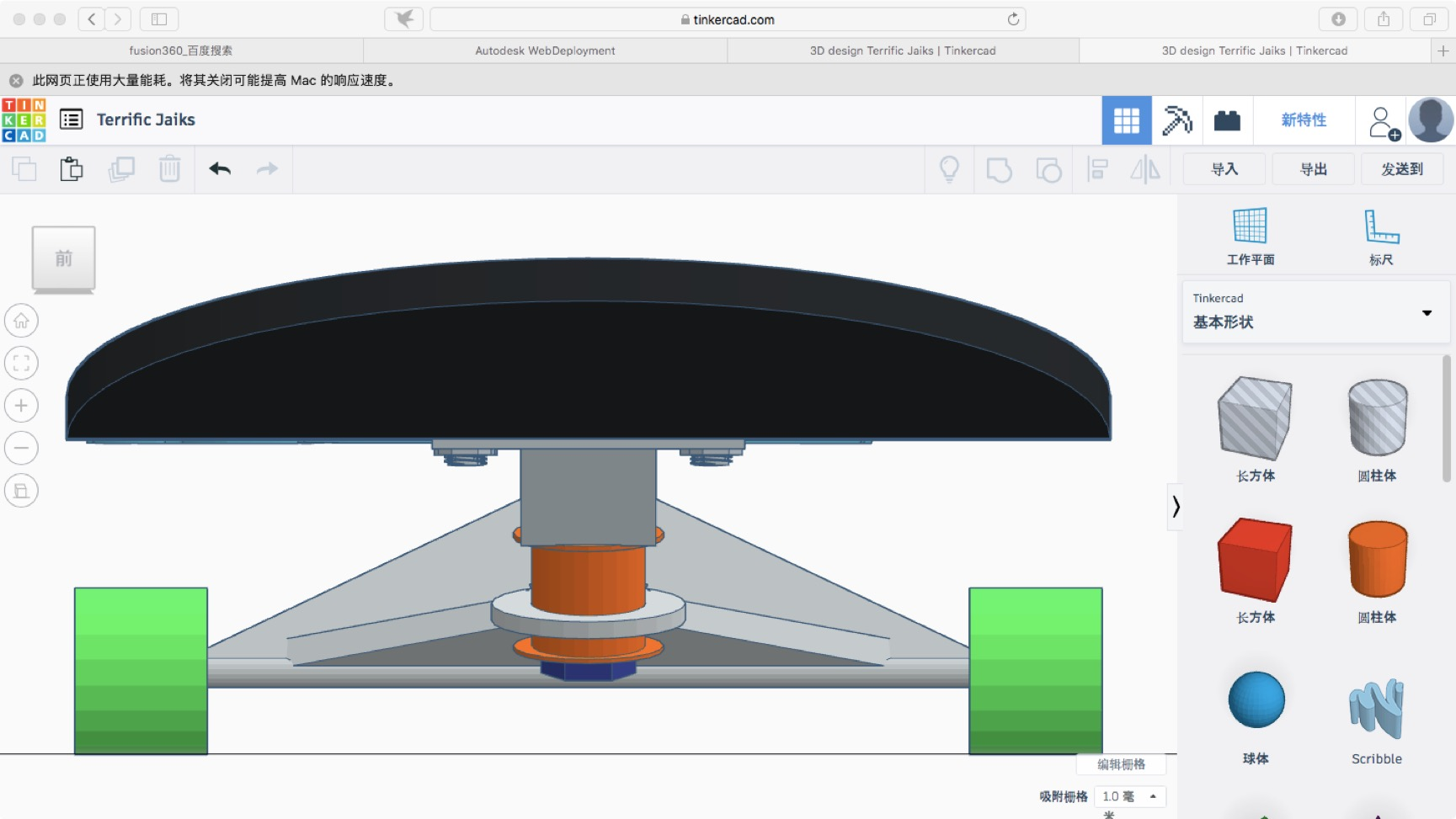Click the Terrific Jaiks design name

click(146, 120)
